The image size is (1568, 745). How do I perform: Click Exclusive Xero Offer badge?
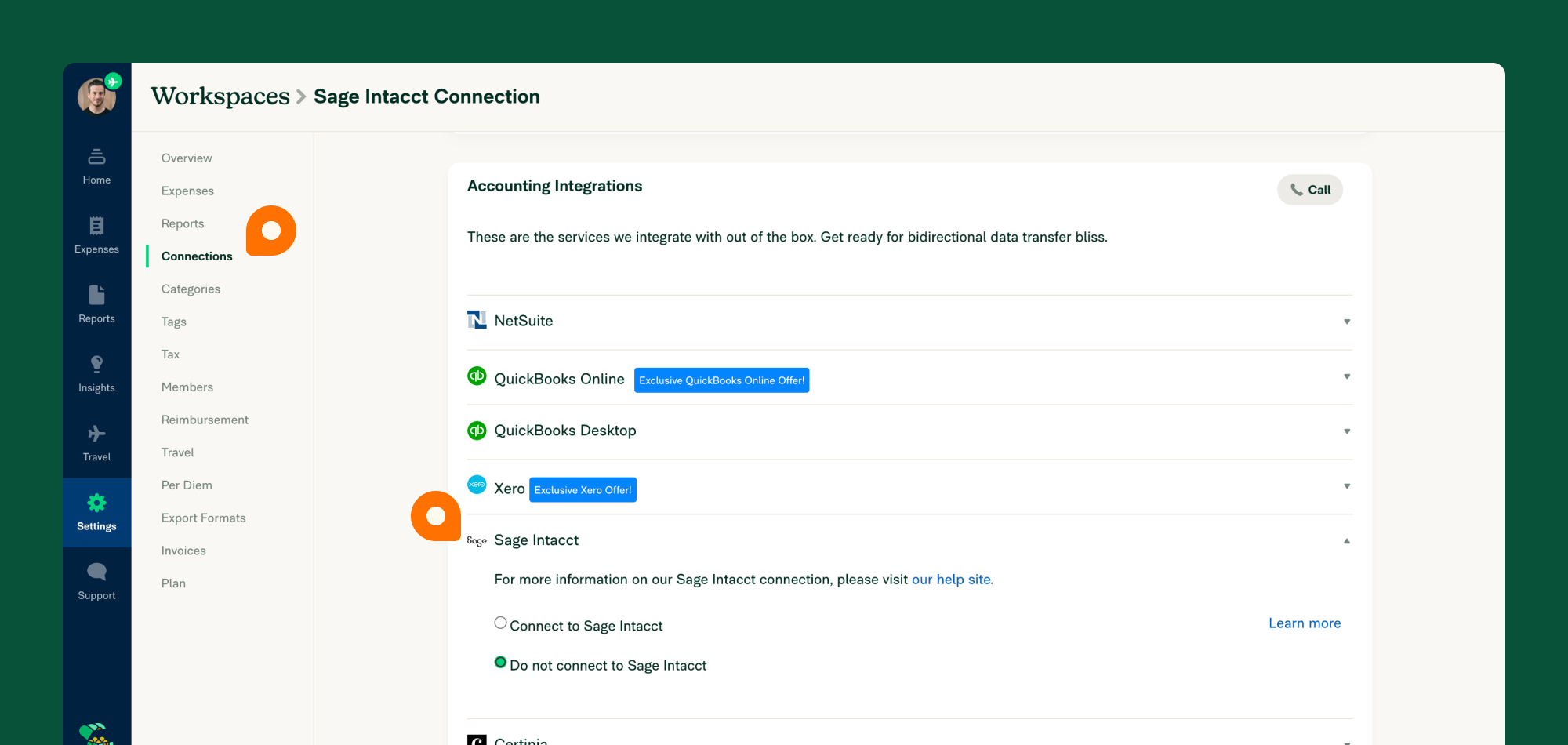(583, 490)
